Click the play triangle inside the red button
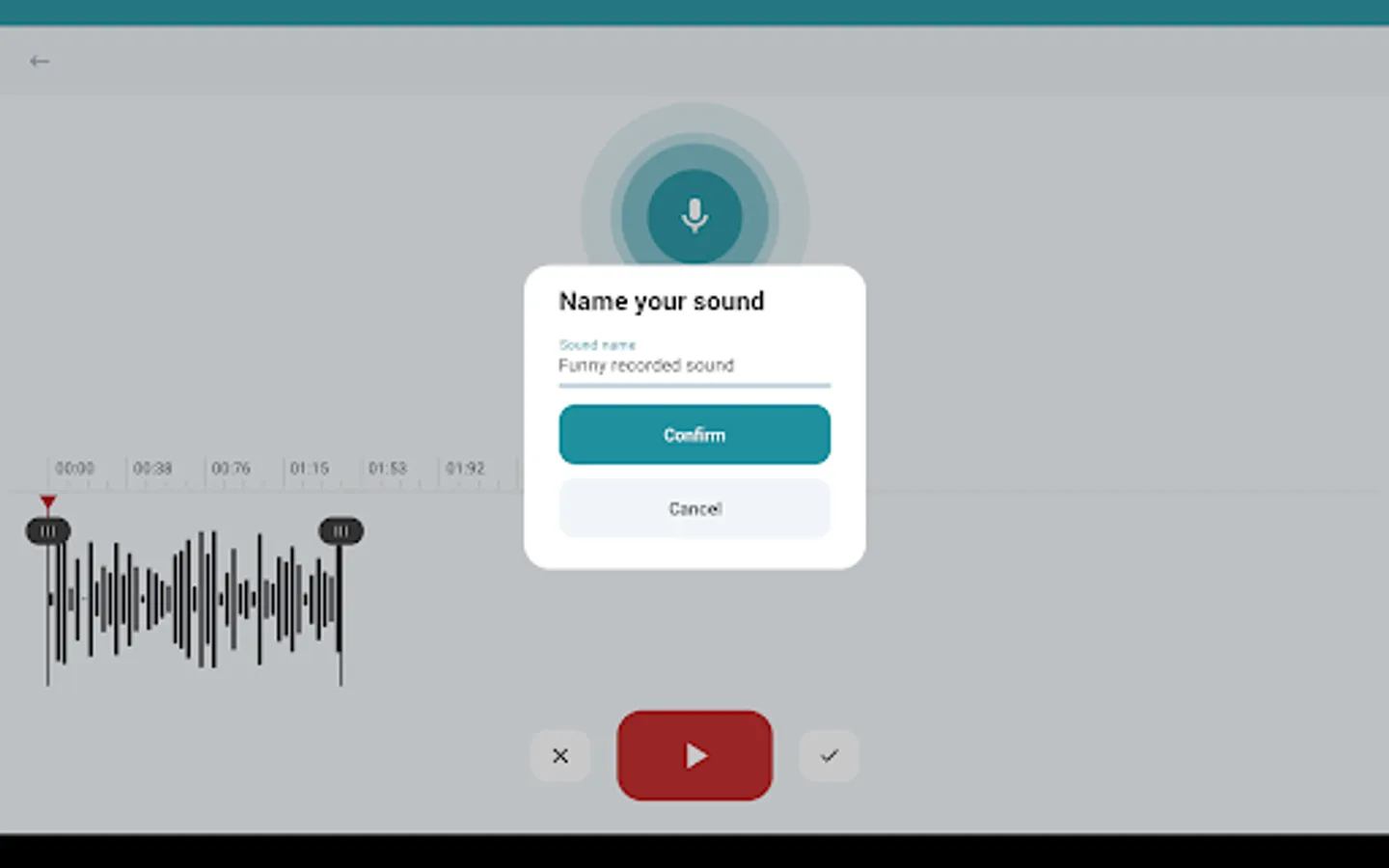Screen dimensions: 1389x868 pyautogui.click(x=696, y=756)
